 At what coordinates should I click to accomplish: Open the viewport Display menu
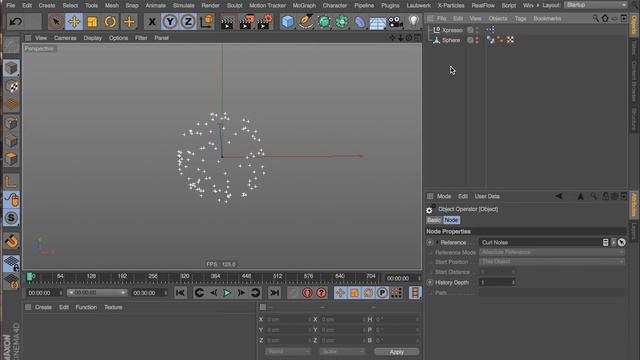pos(93,38)
